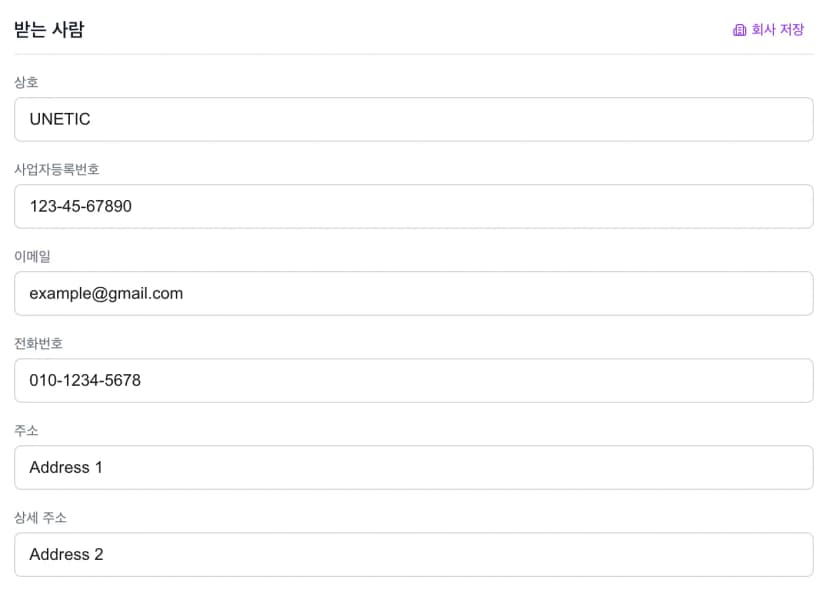Click the 전화번호 label text
Screen dimensions: 828x594
(38, 343)
